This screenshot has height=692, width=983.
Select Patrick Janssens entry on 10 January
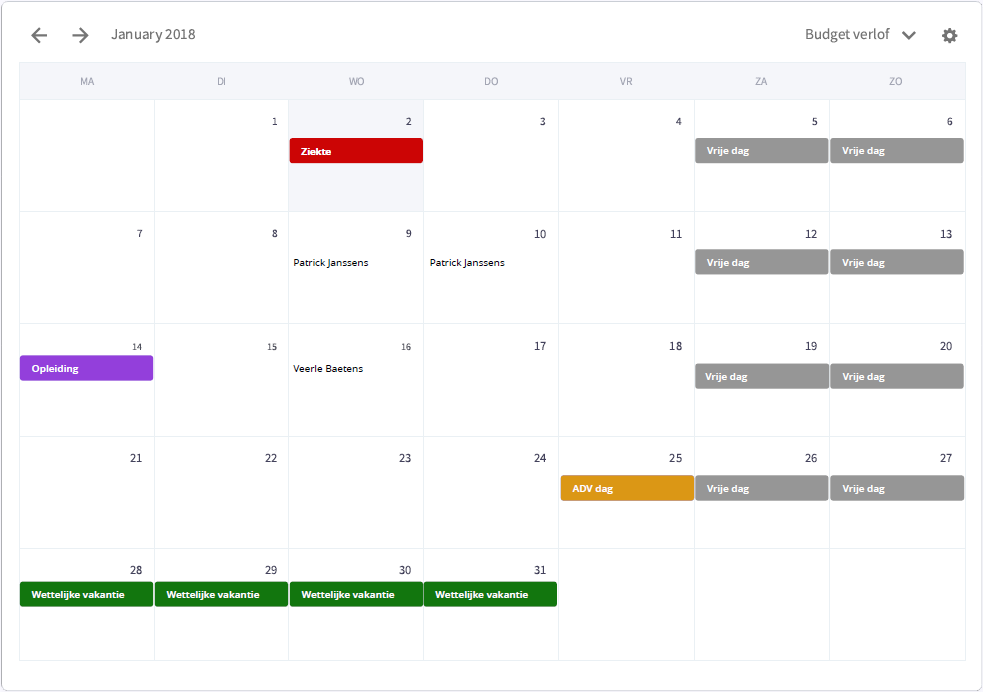[x=467, y=263]
